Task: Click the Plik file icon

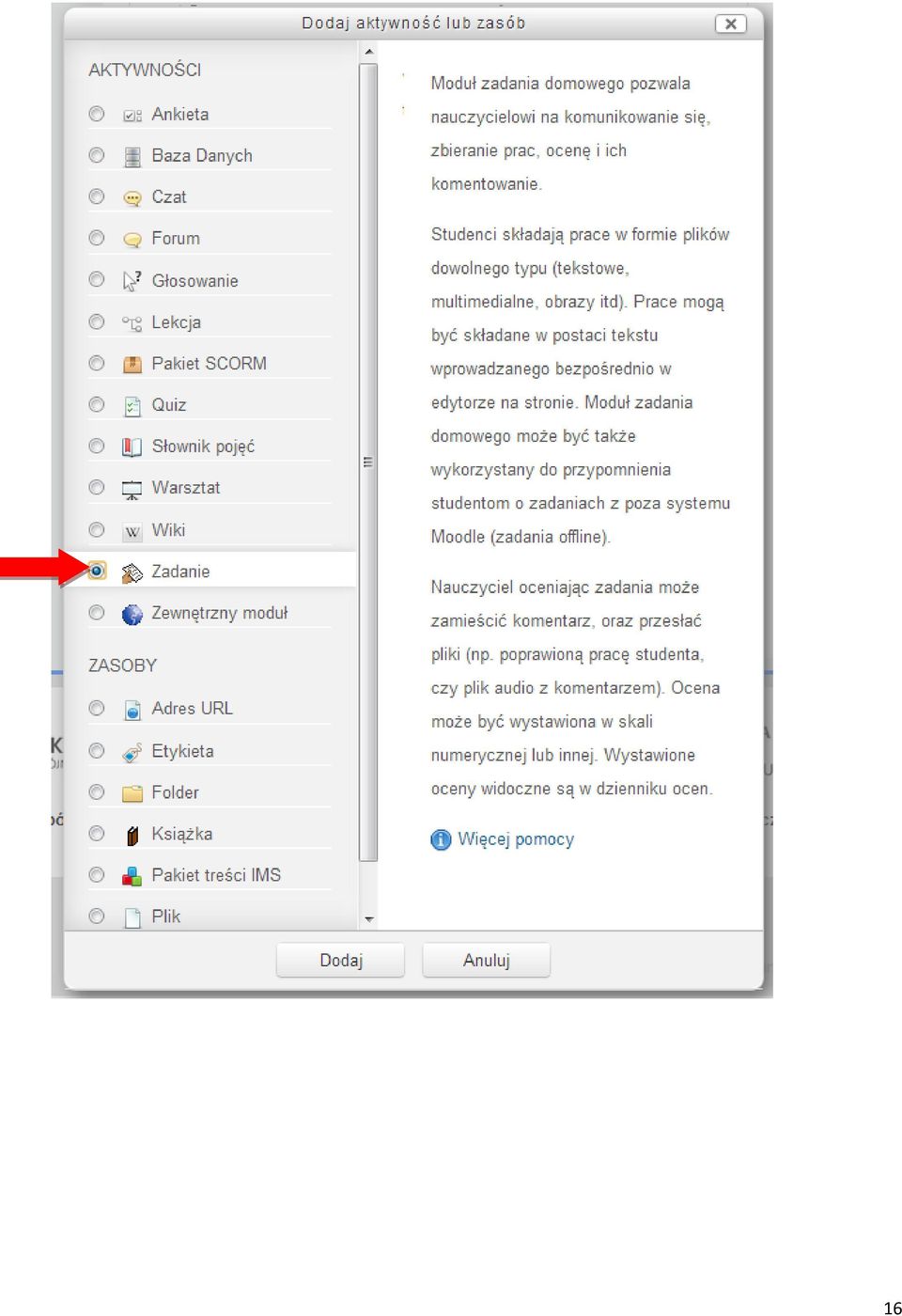Action: (132, 917)
